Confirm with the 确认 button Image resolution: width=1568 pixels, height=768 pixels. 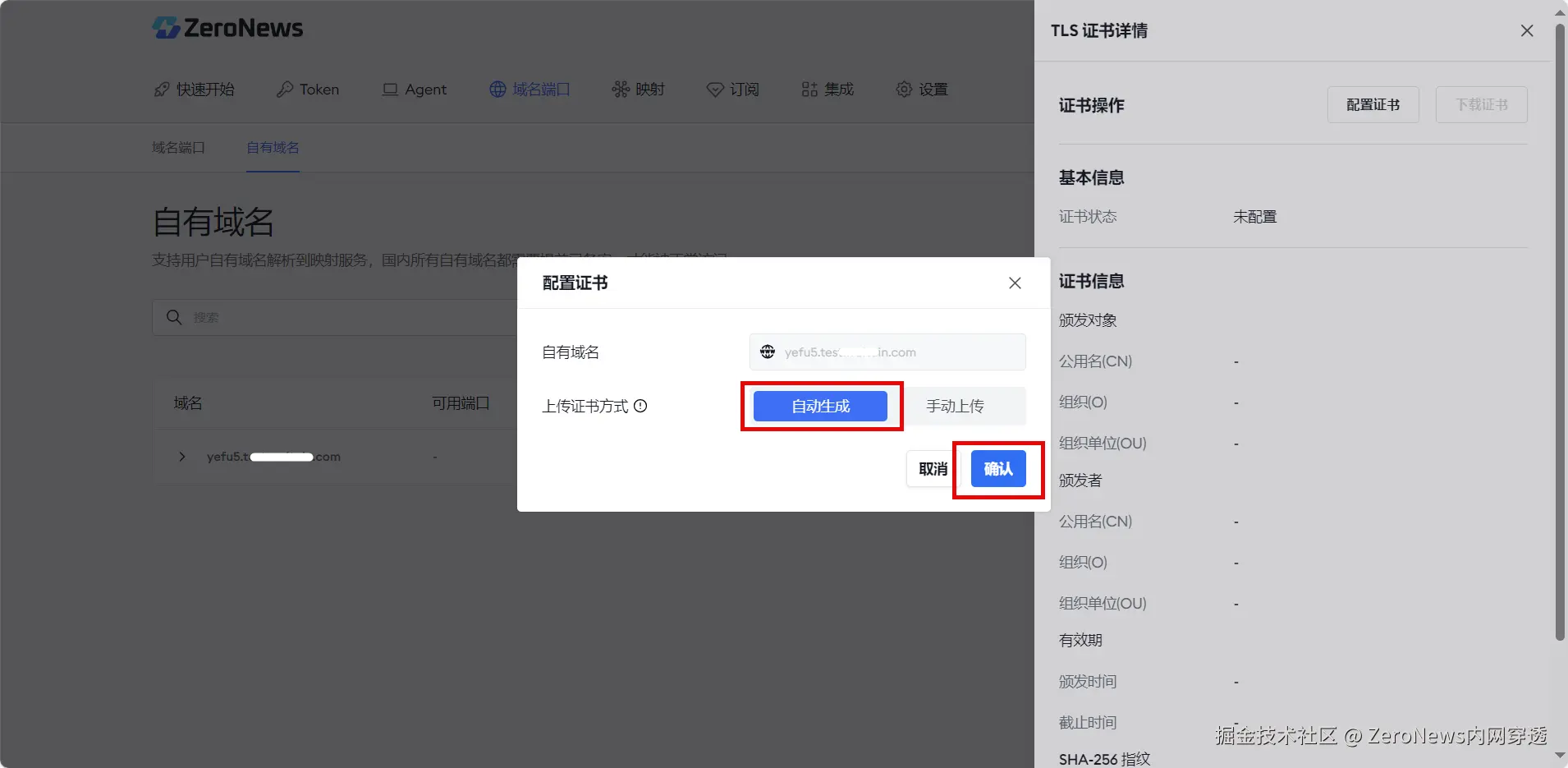coord(998,469)
